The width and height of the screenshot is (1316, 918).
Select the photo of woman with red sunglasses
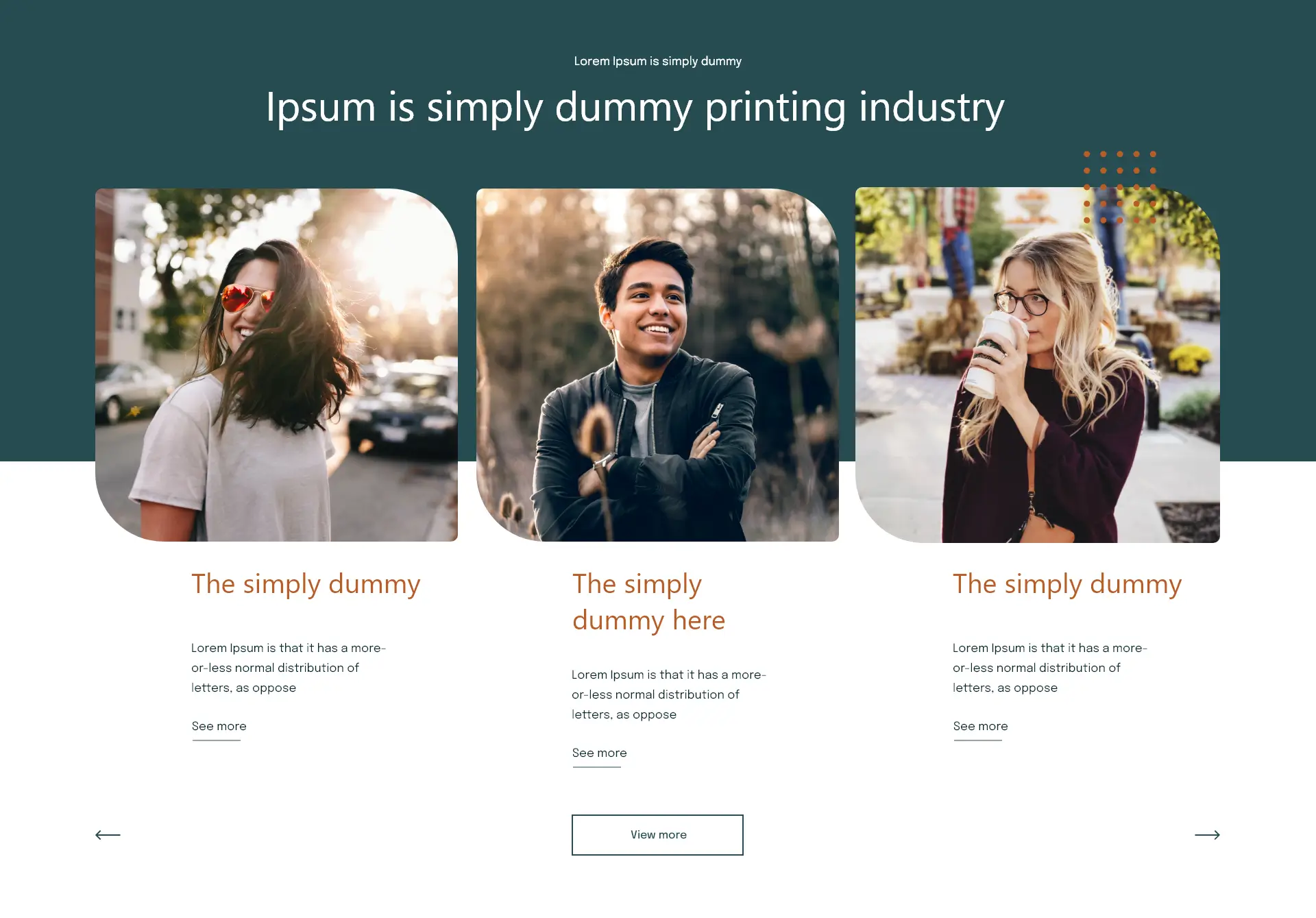[x=276, y=365]
